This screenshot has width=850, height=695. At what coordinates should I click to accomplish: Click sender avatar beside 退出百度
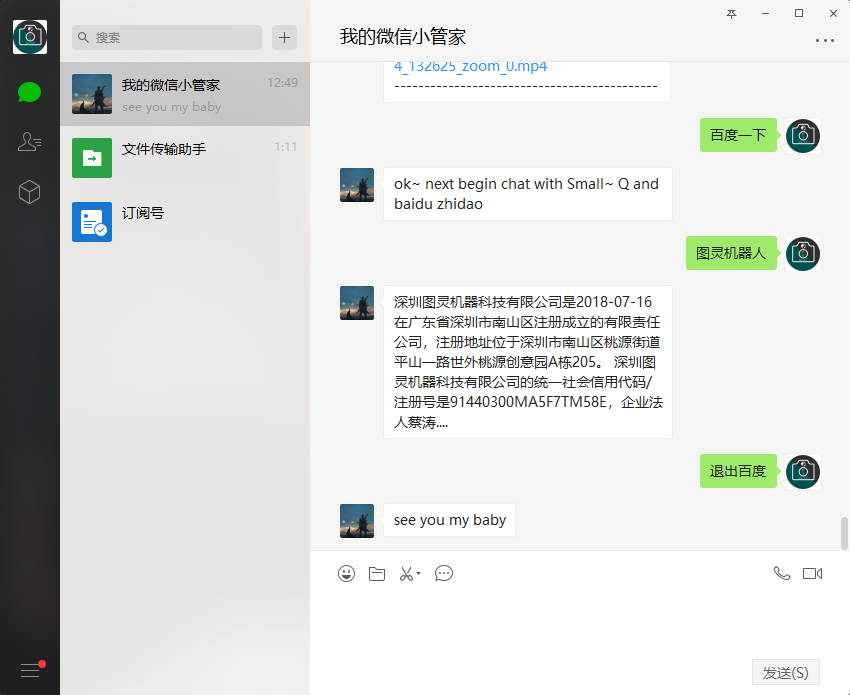[803, 472]
